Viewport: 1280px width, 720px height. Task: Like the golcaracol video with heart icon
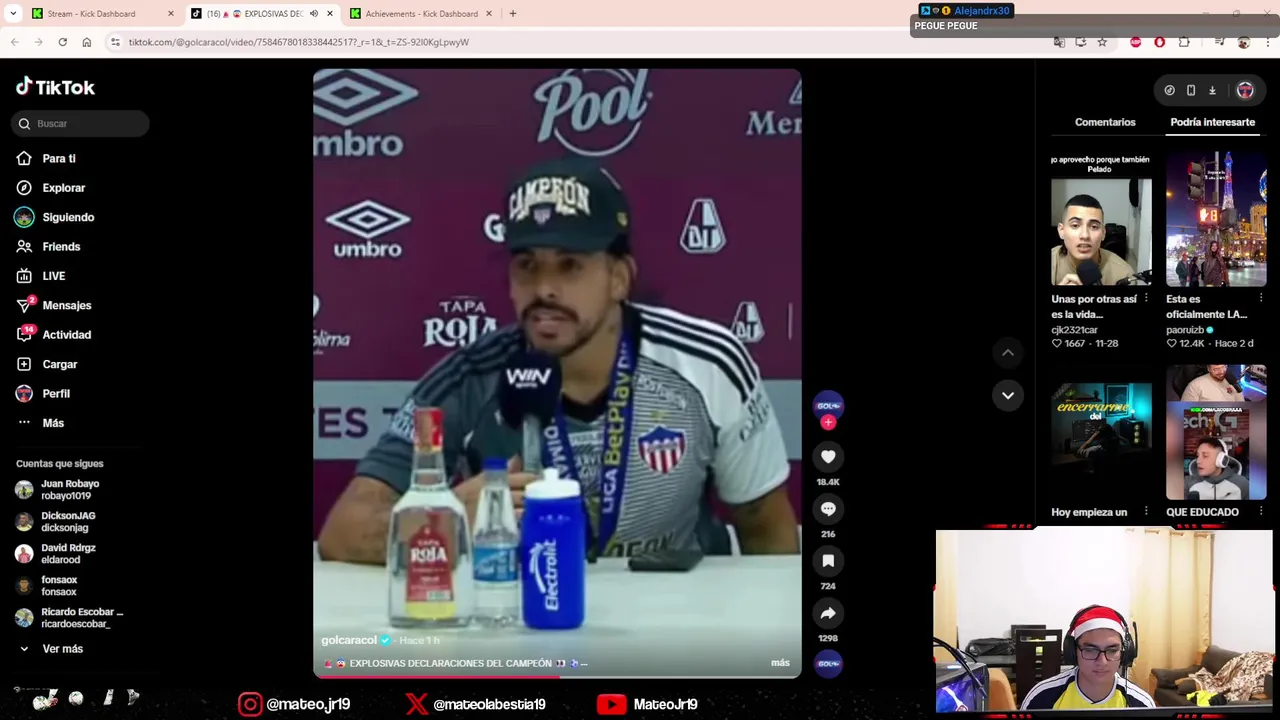pos(828,457)
